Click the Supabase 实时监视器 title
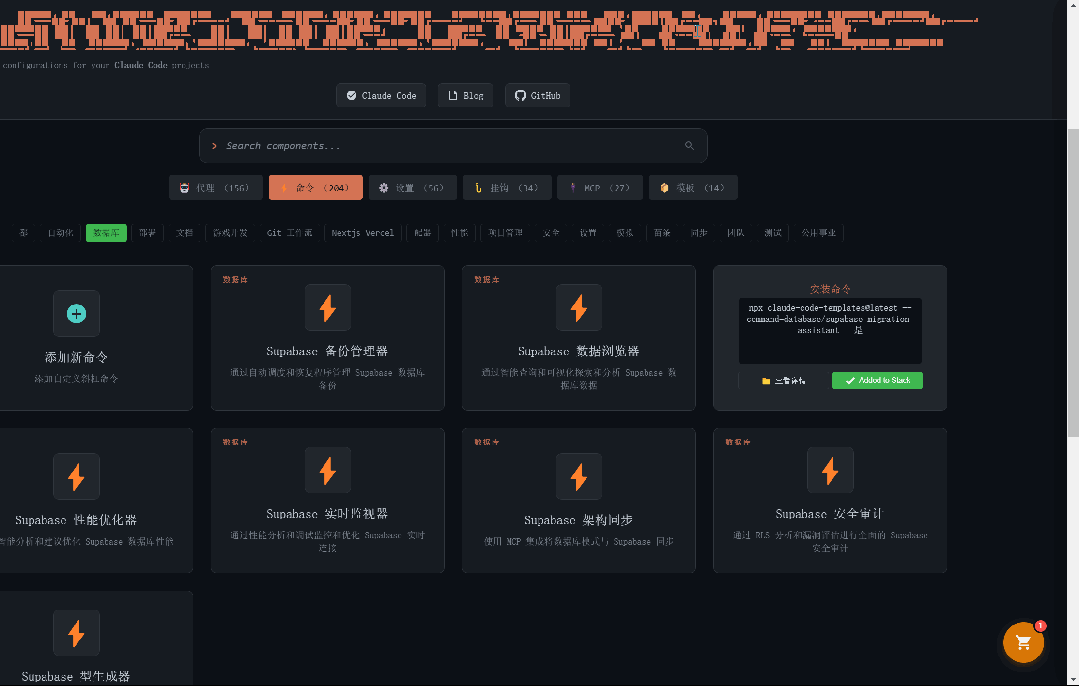 (327, 513)
